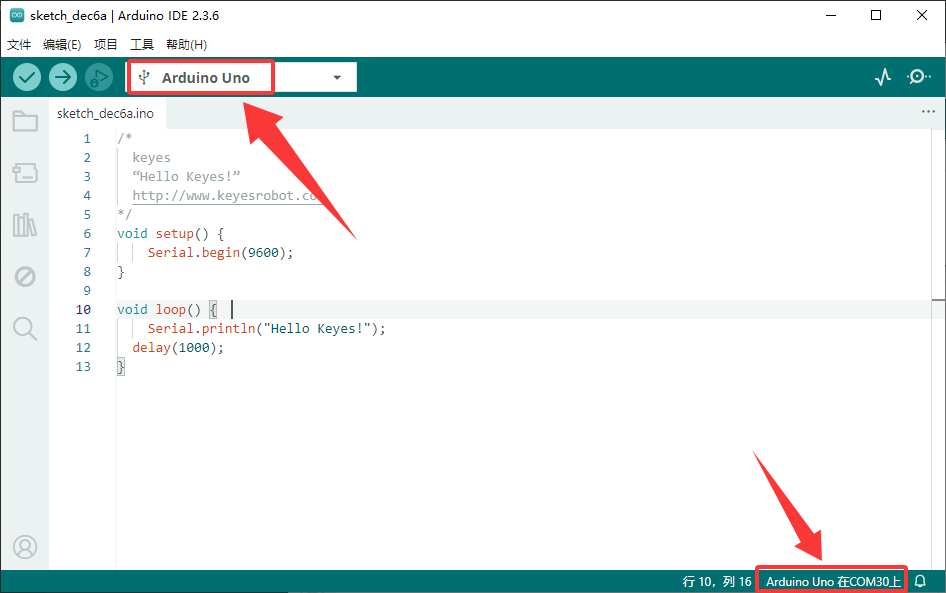The width and height of the screenshot is (946, 593).
Task: Open the Serial Plotter icon
Action: (x=883, y=77)
